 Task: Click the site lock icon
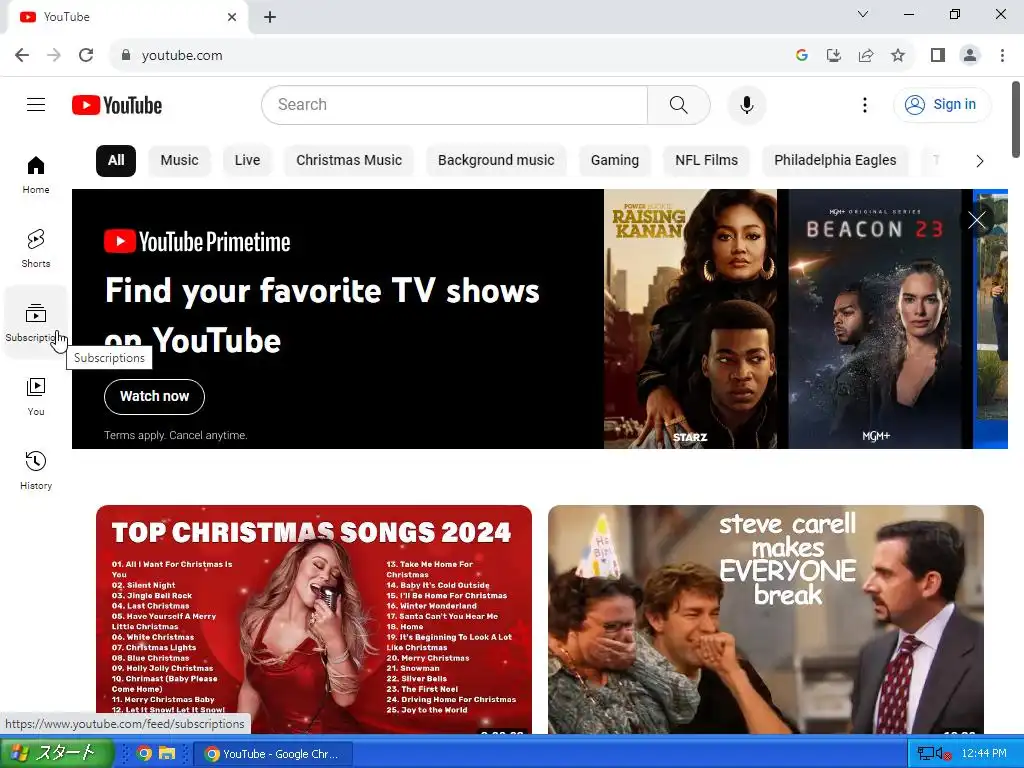tap(126, 56)
